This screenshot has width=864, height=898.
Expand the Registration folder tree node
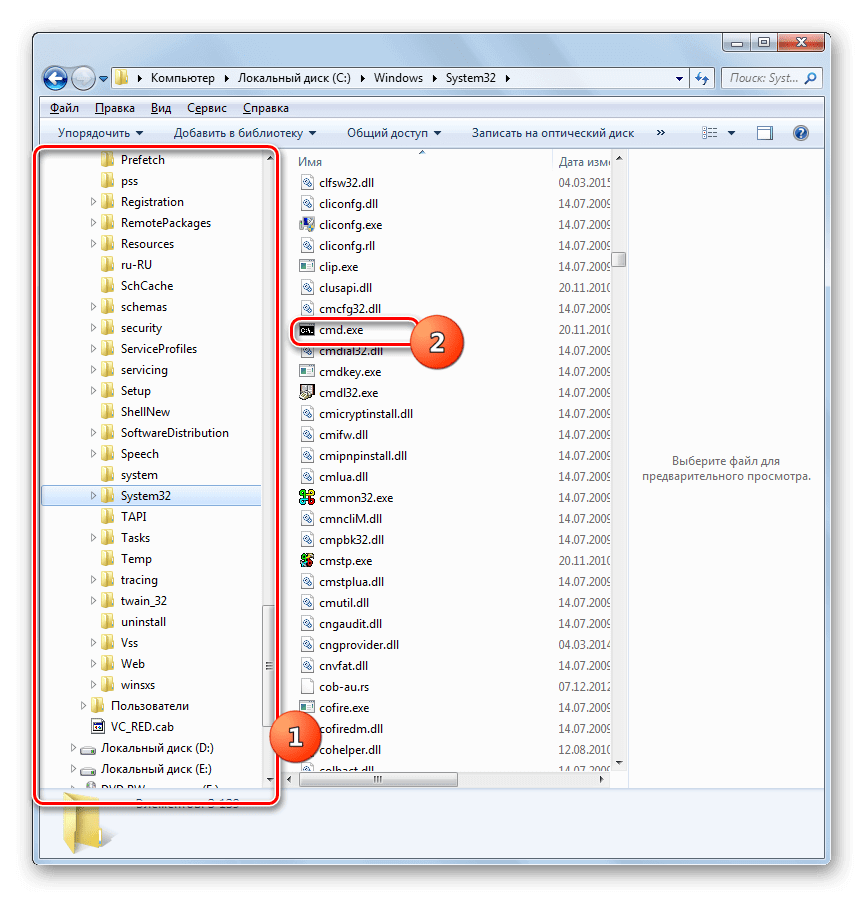click(94, 202)
